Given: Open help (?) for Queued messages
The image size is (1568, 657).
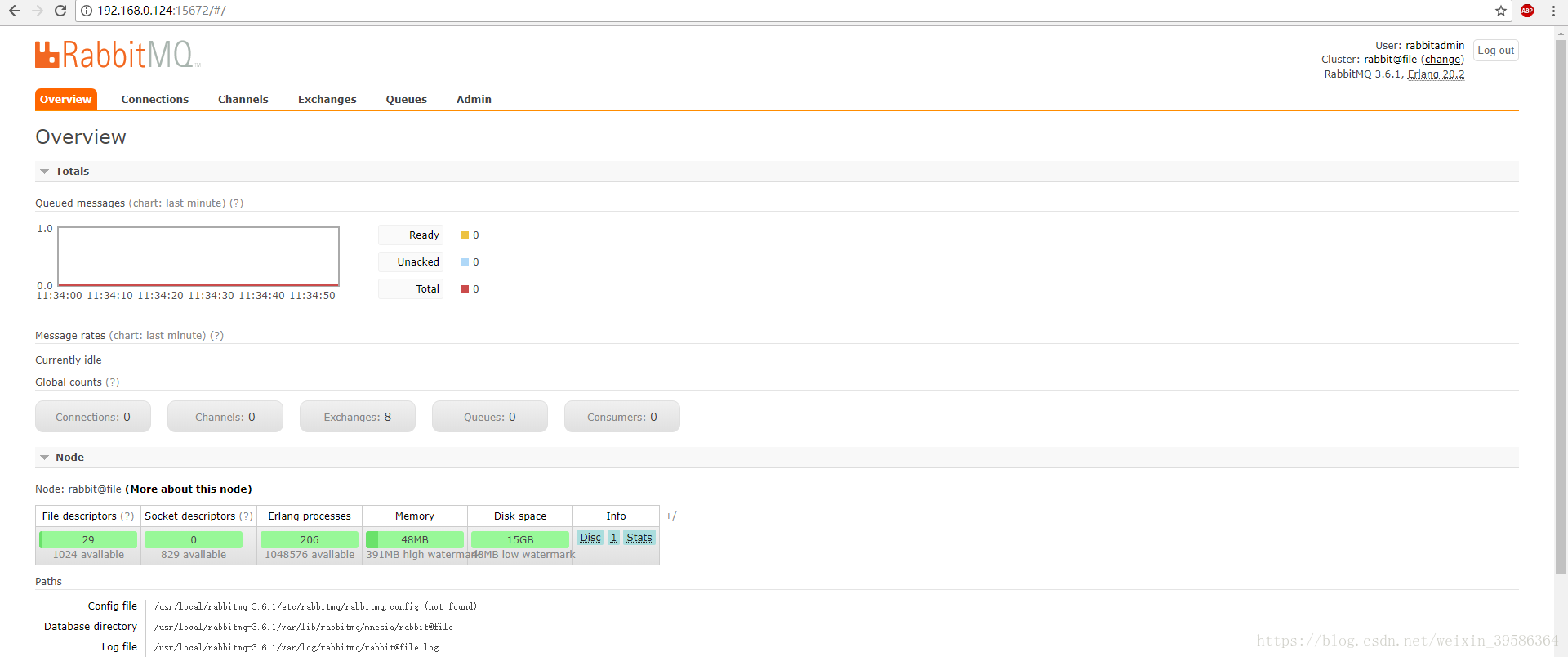Looking at the screenshot, I should pos(236,203).
